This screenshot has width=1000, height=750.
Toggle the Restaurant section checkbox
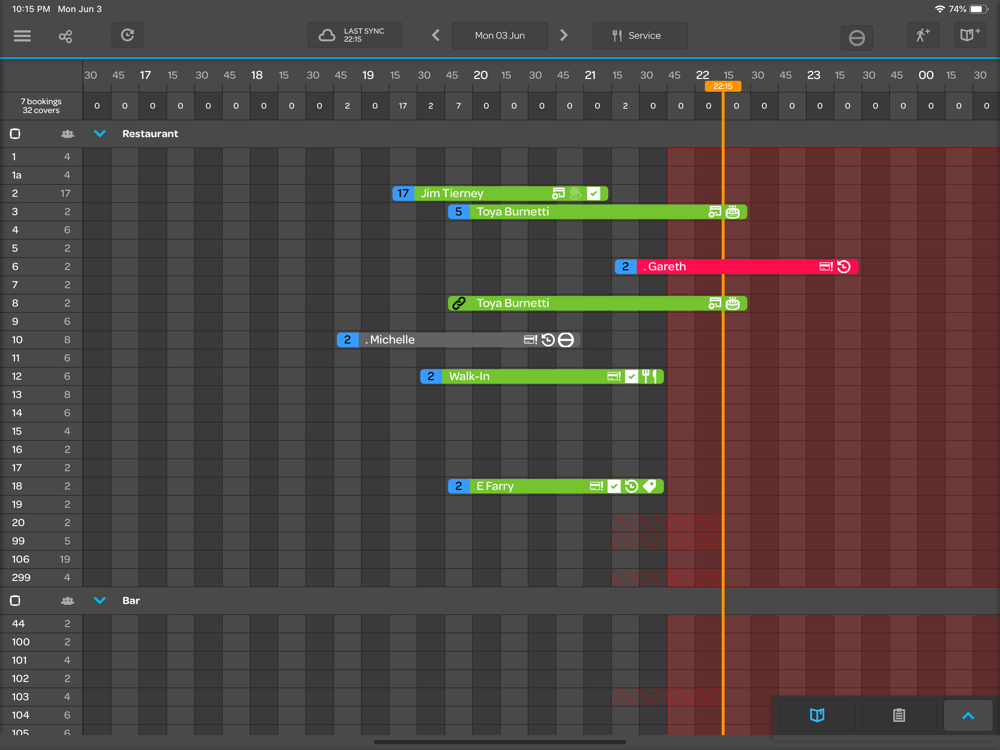tap(15, 134)
